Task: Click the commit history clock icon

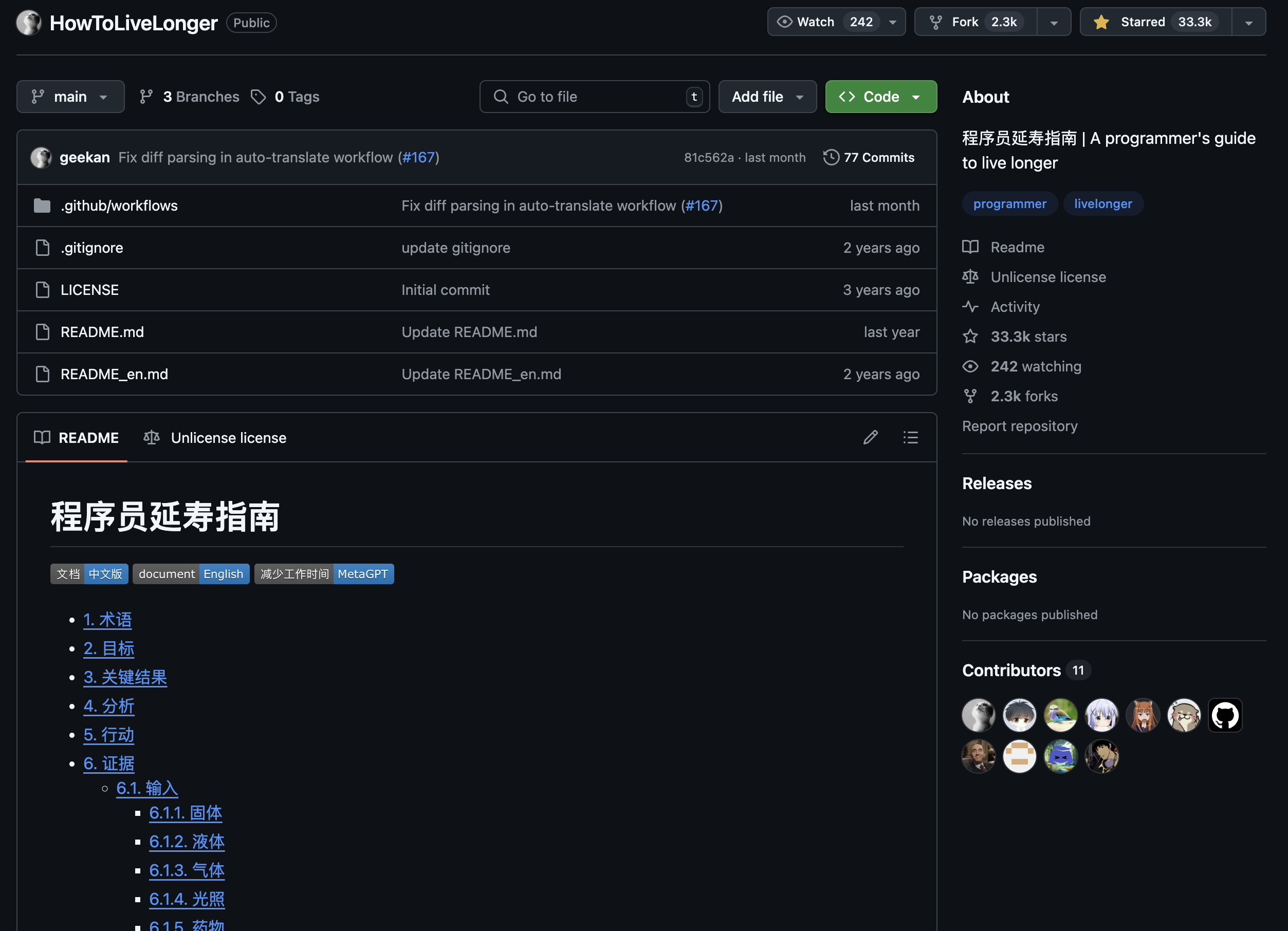Action: (831, 157)
